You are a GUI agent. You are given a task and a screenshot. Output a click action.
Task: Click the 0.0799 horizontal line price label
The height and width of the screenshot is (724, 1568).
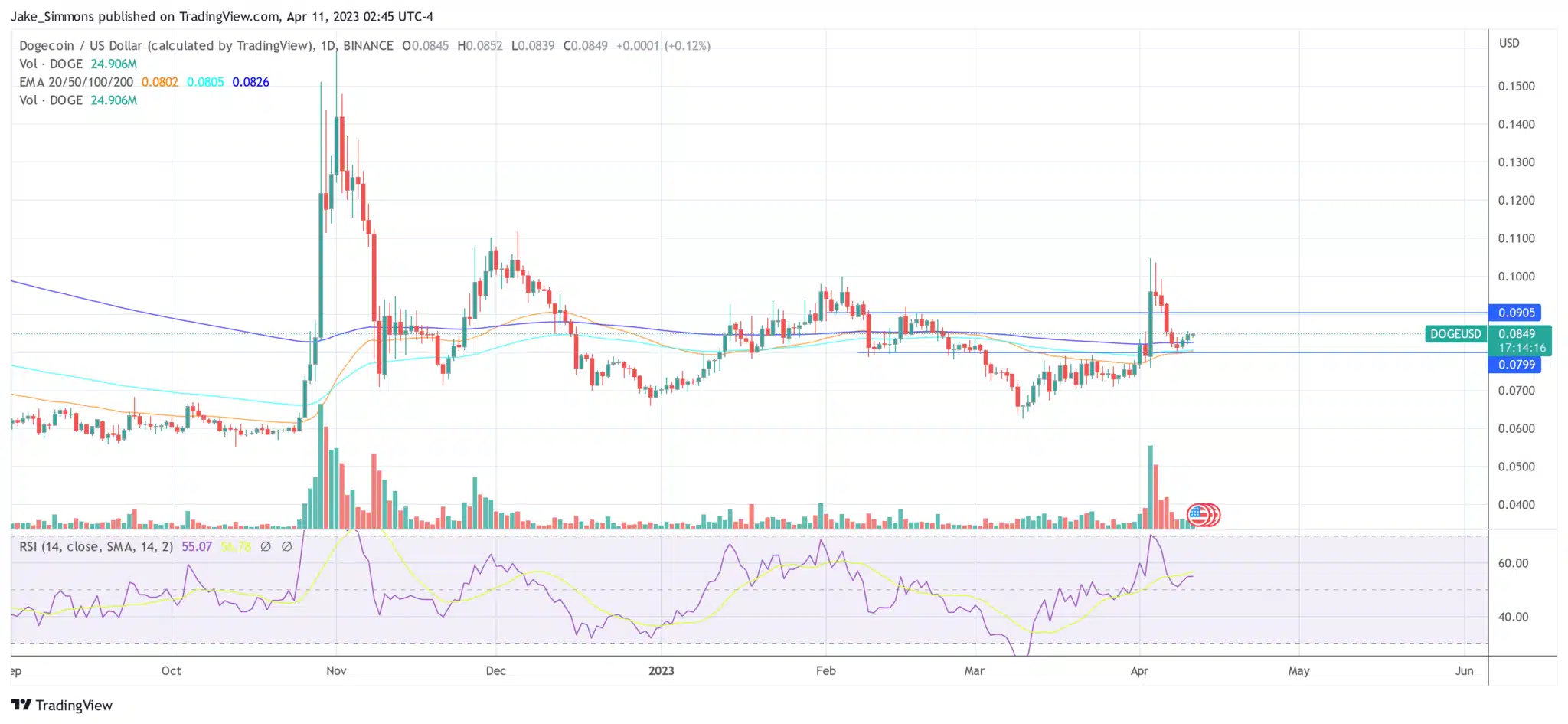[x=1516, y=365]
